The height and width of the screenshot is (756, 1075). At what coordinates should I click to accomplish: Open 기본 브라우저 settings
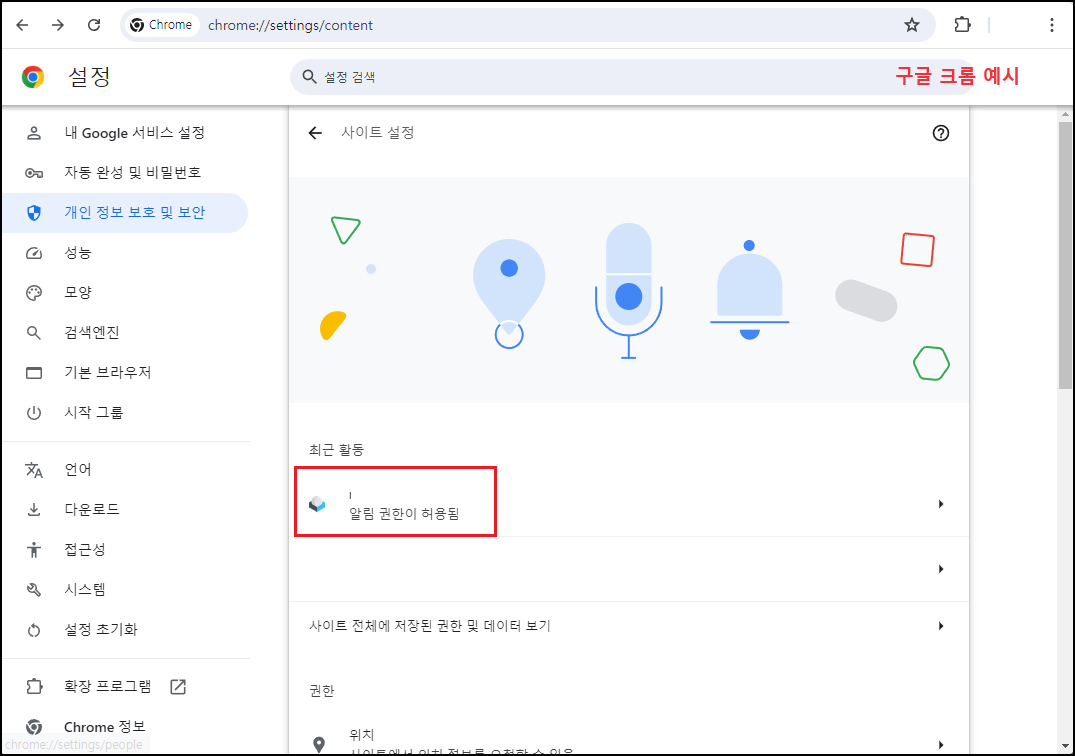pos(125,372)
